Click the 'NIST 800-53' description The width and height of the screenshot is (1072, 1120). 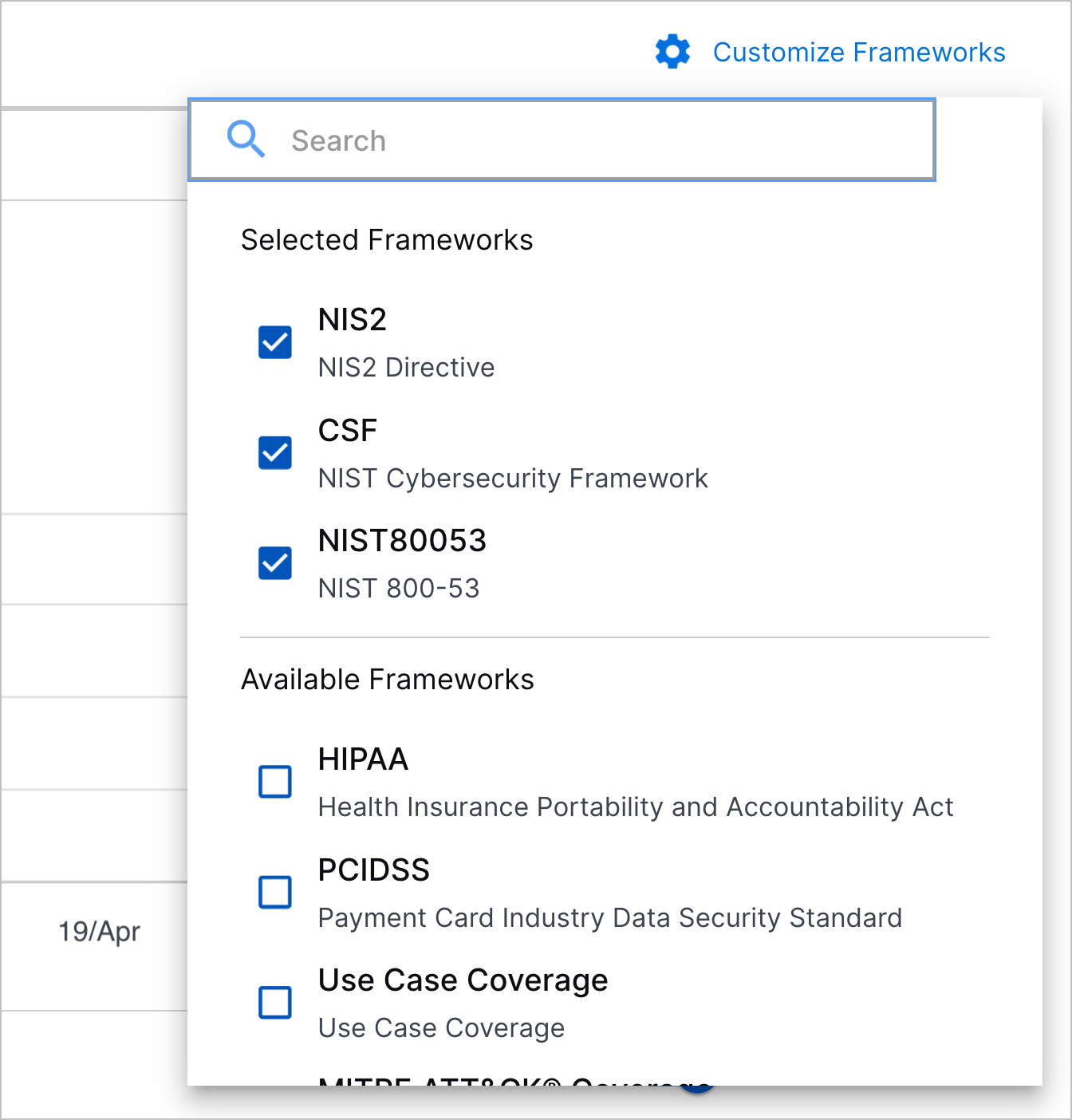tap(399, 589)
